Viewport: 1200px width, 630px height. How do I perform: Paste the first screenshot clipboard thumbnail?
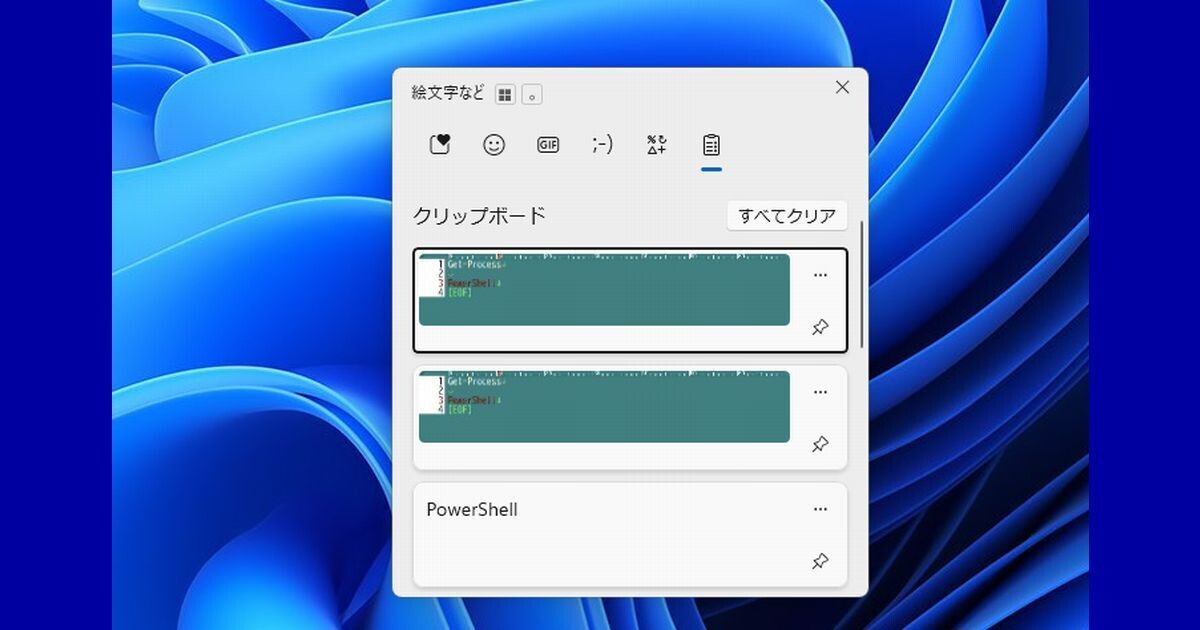604,290
